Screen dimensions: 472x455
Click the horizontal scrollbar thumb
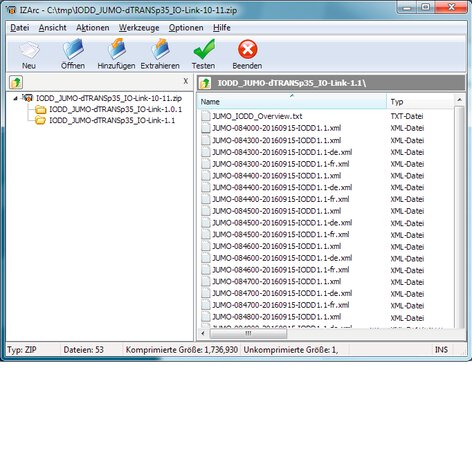point(248,333)
